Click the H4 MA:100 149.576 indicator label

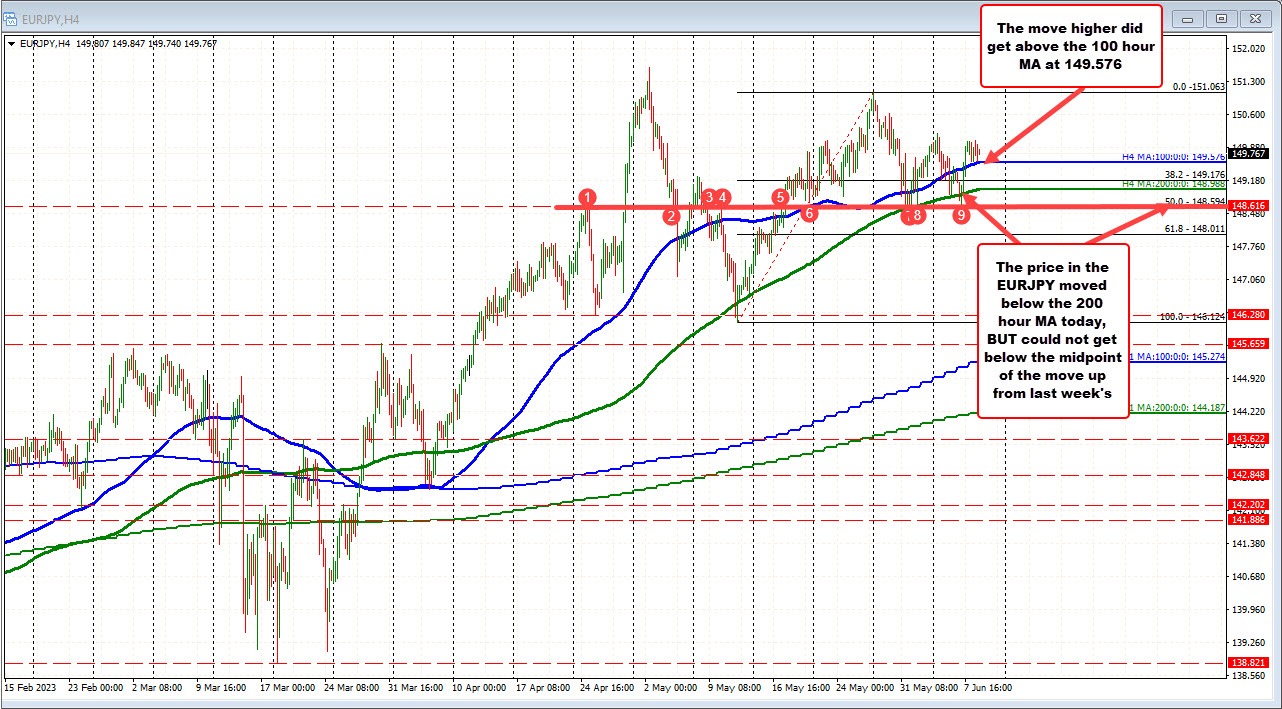click(1172, 156)
